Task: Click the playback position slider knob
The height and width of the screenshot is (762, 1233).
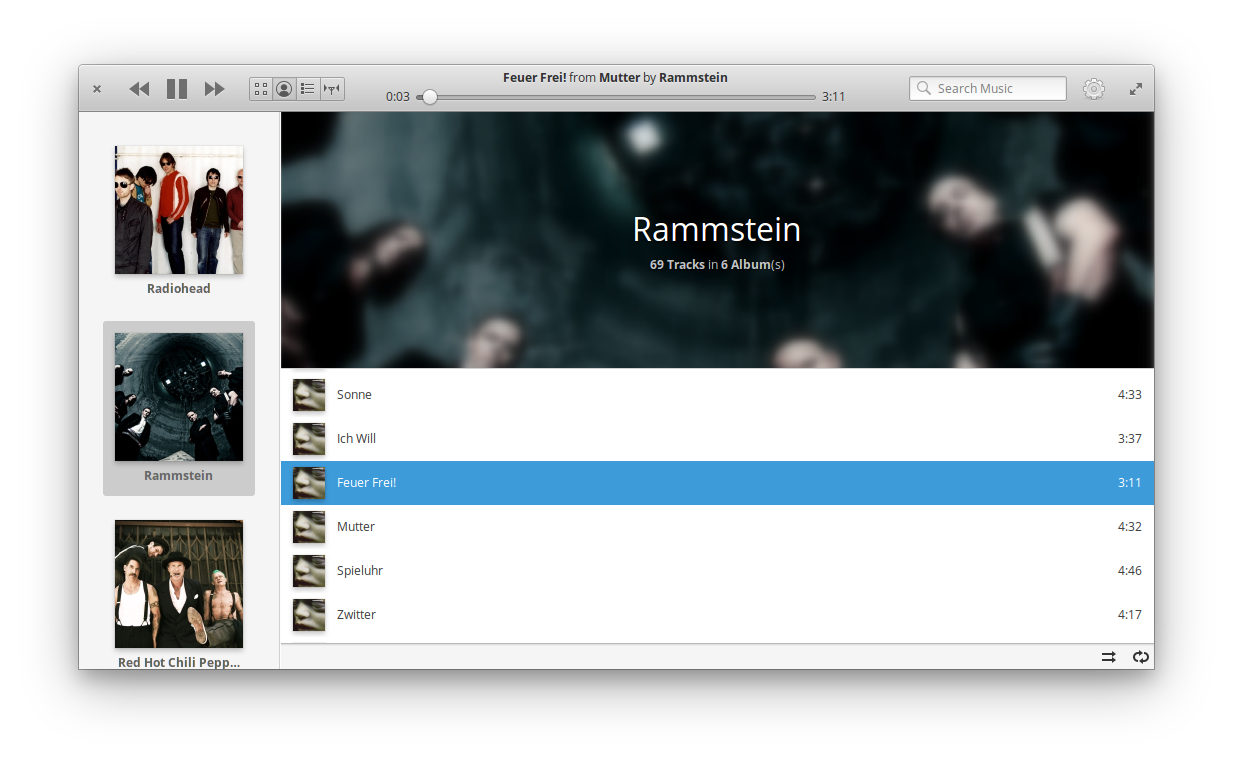Action: (429, 97)
